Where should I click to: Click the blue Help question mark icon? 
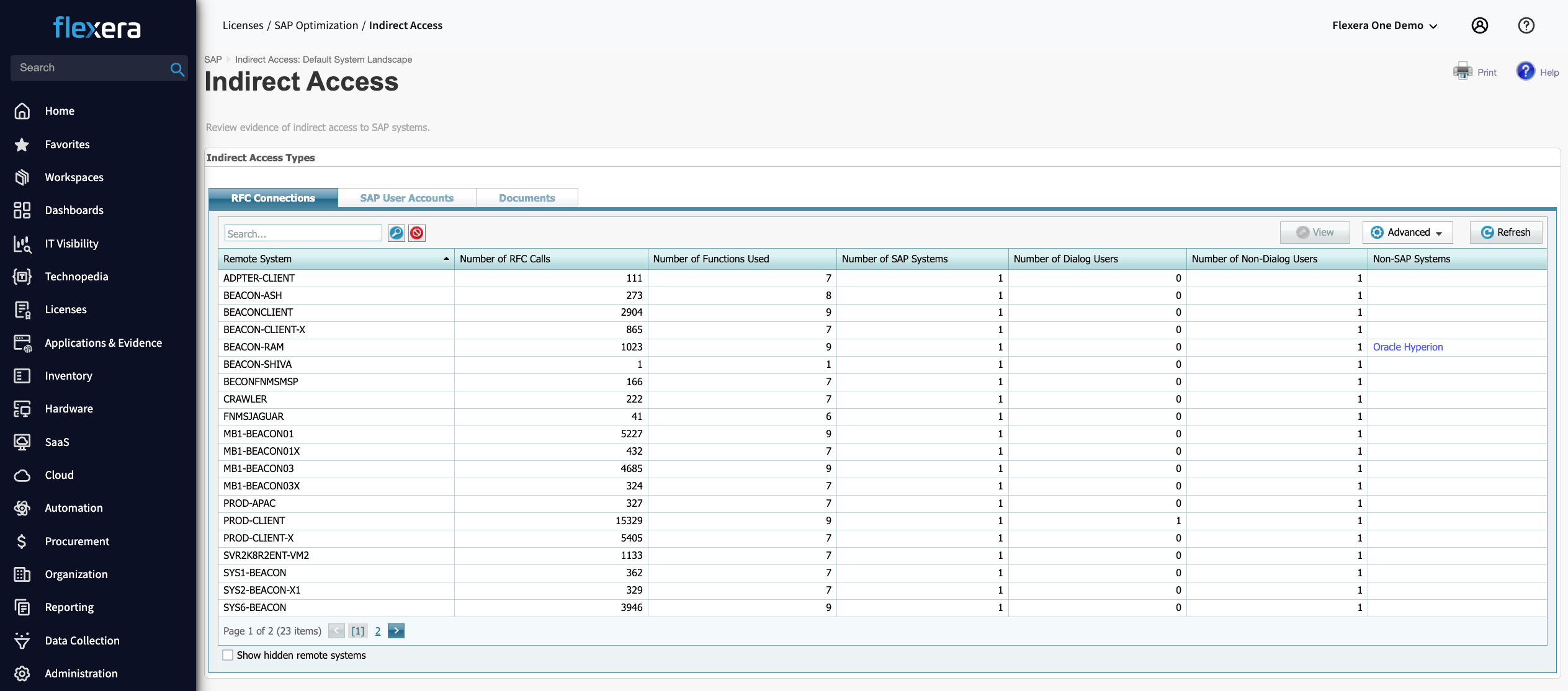1525,71
